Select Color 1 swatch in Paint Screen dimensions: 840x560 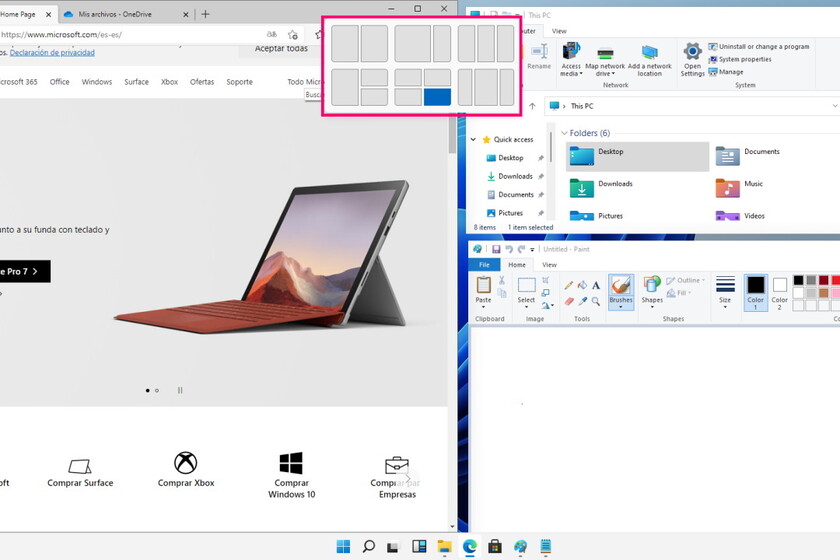coord(755,292)
